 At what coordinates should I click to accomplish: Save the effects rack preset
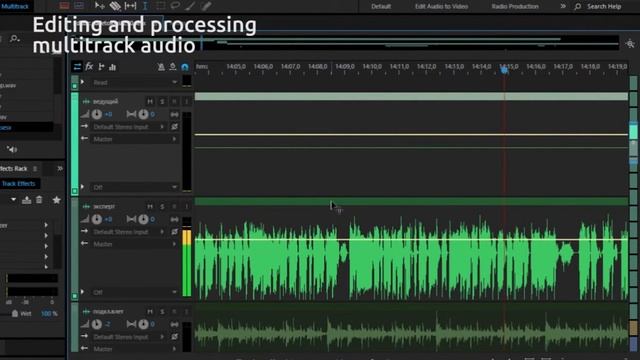(x=27, y=200)
